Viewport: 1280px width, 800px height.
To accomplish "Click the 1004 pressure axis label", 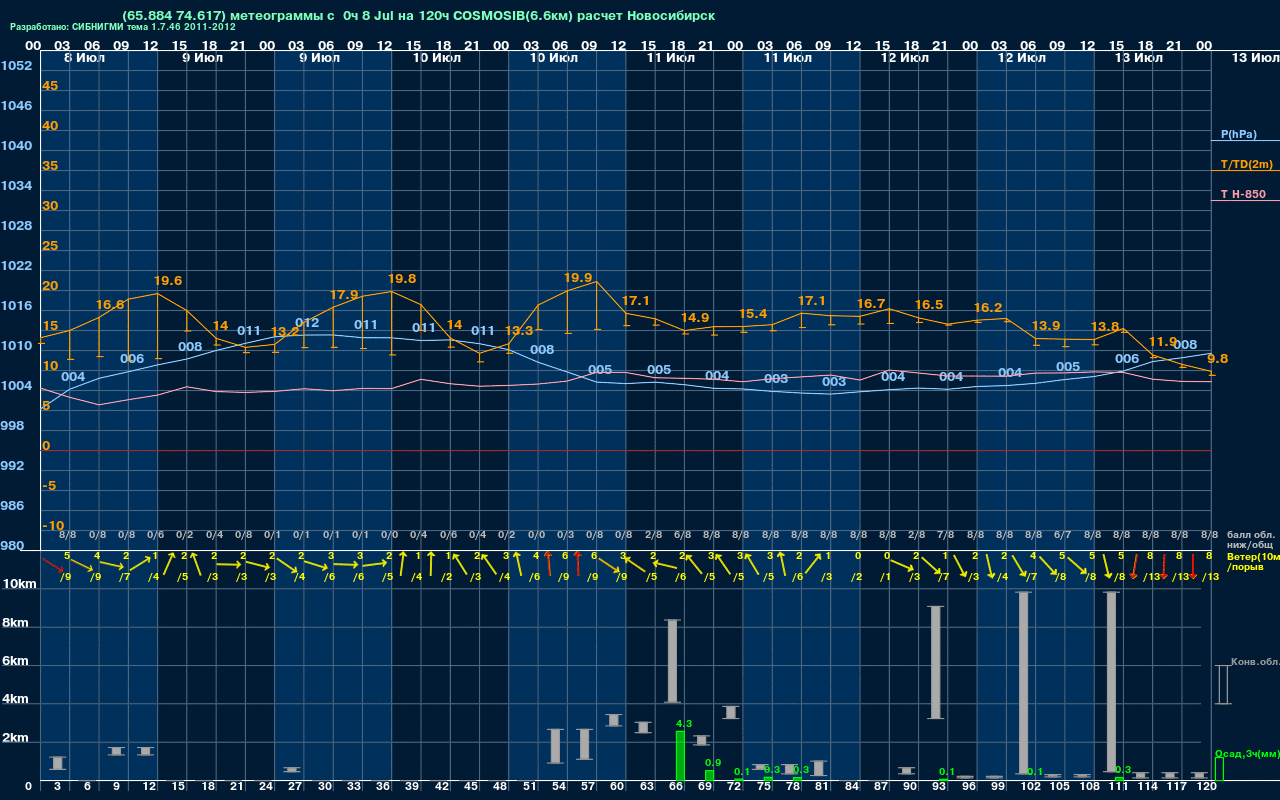I will [x=16, y=386].
